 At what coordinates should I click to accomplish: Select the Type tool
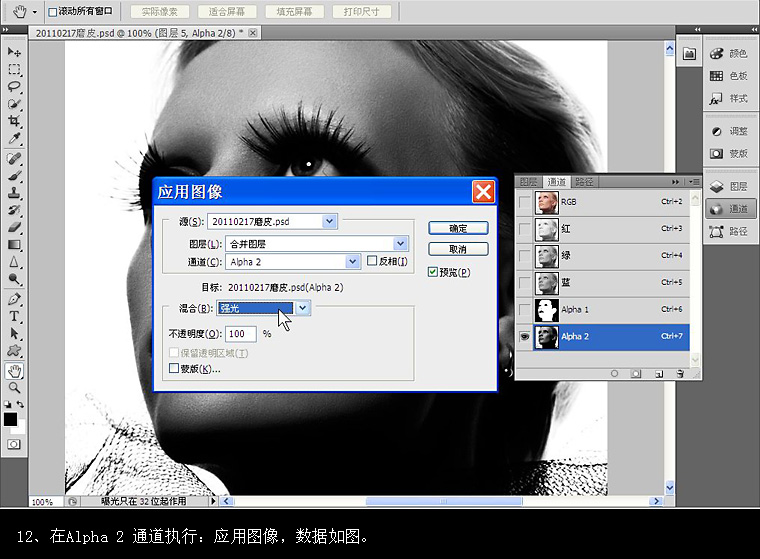pos(14,316)
